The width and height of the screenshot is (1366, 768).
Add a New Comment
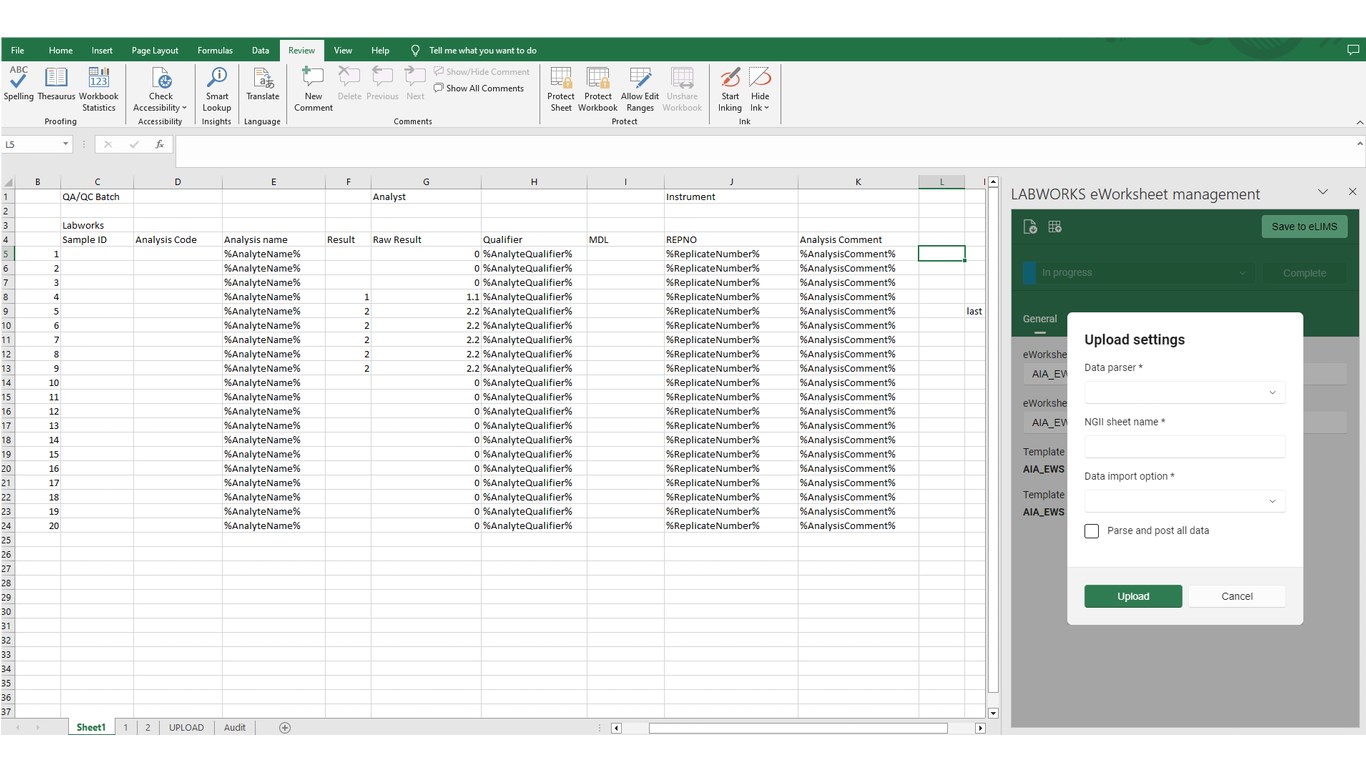[x=313, y=89]
